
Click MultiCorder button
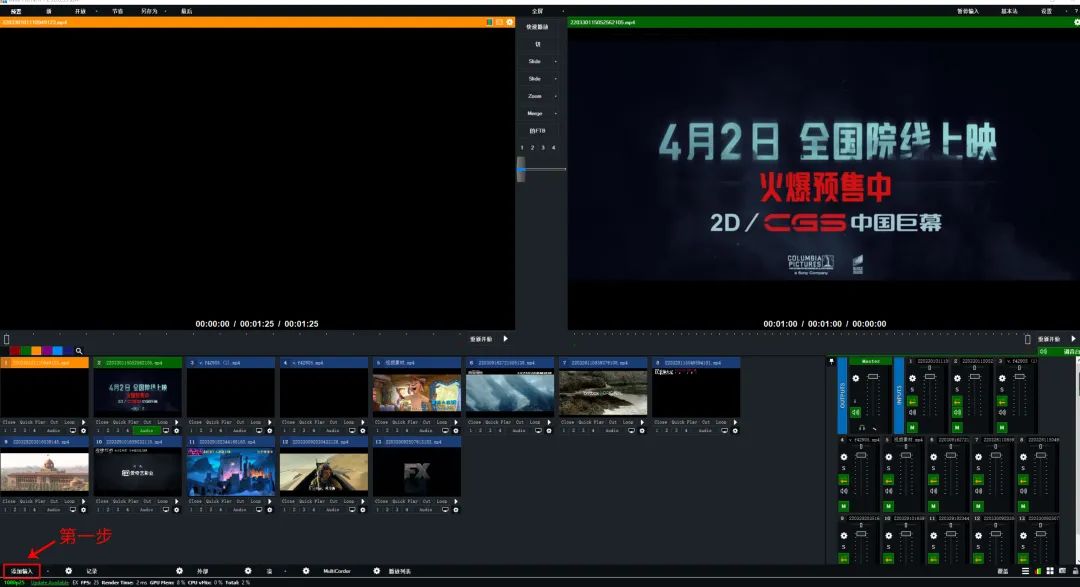pos(337,571)
